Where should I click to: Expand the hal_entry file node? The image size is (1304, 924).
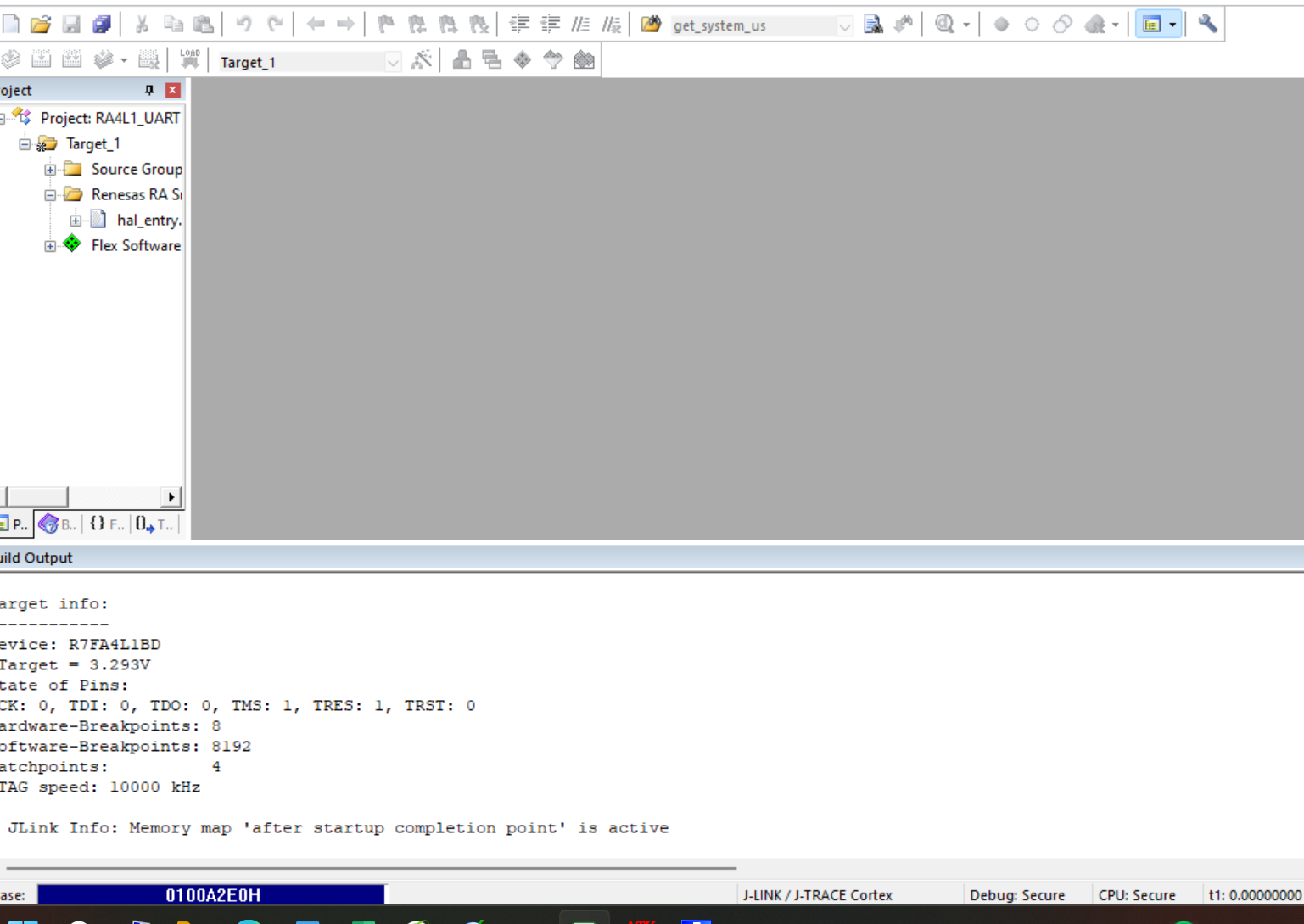76,221
